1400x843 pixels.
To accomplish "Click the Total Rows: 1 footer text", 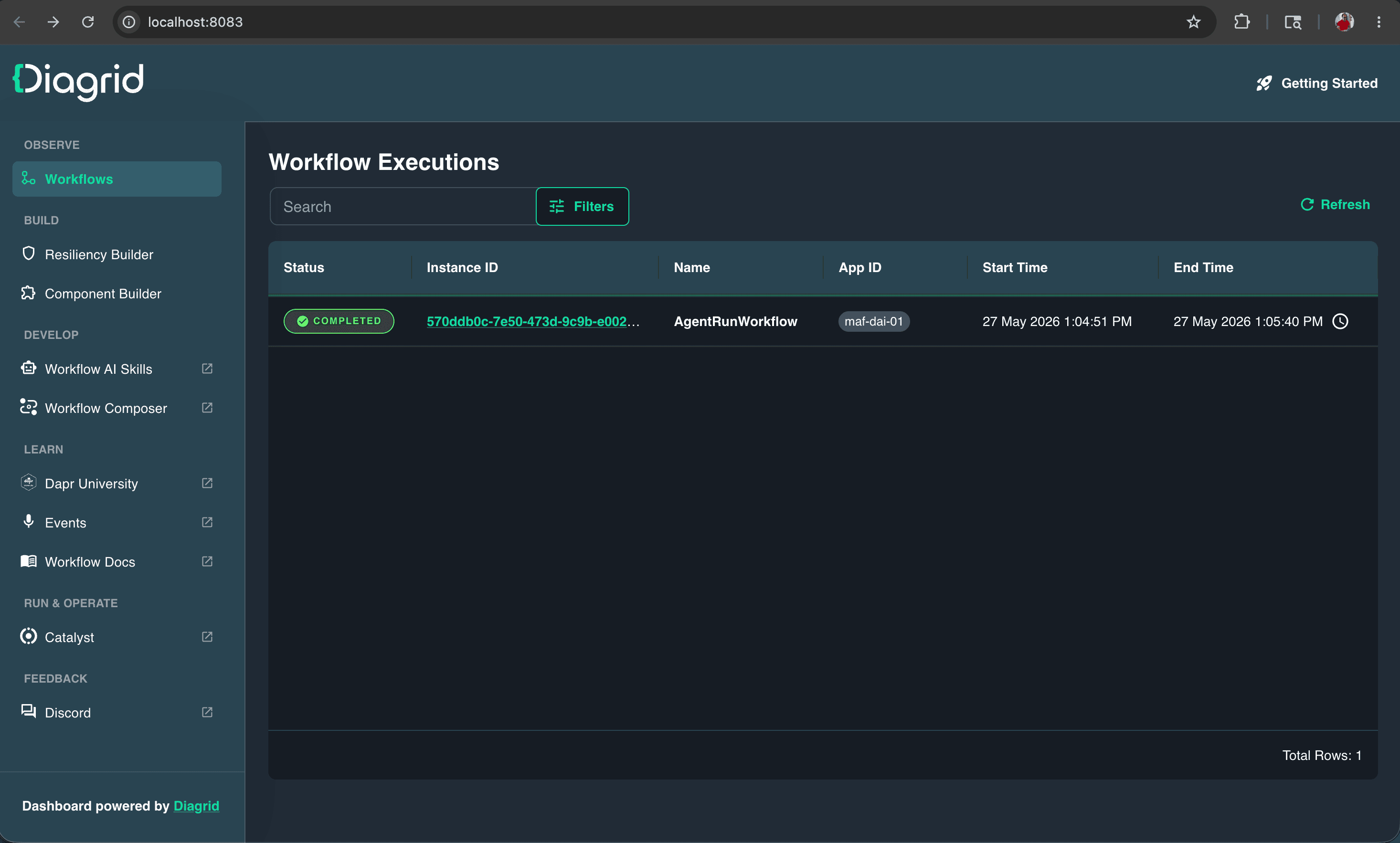I will (x=1322, y=755).
